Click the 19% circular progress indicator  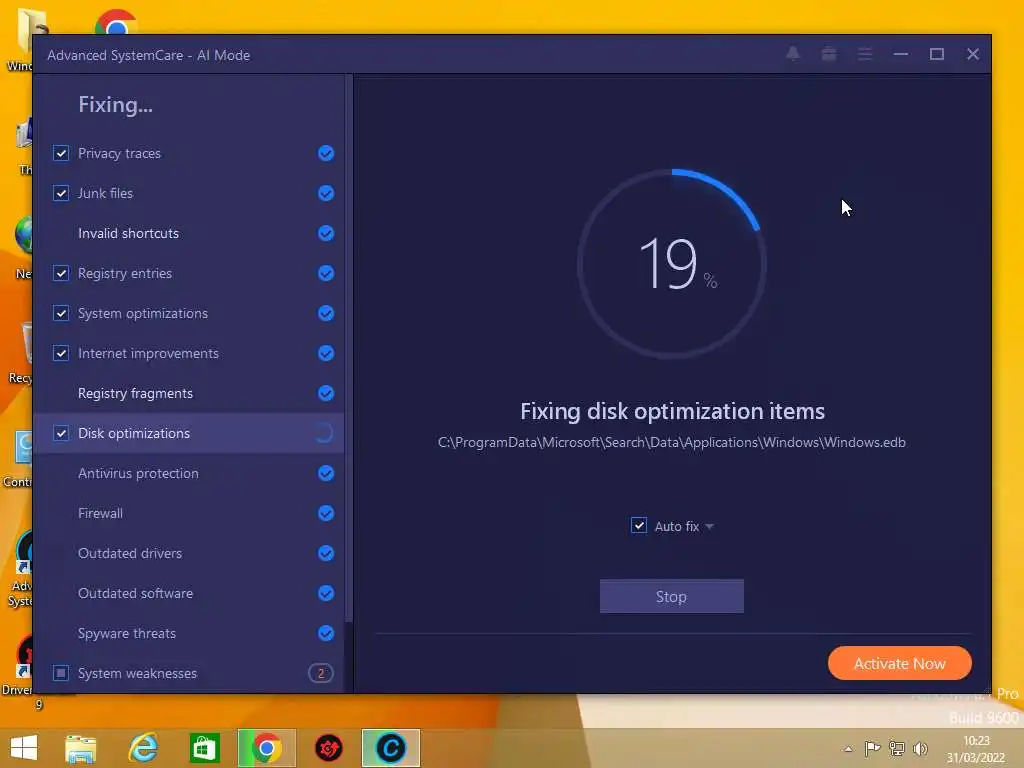(671, 264)
